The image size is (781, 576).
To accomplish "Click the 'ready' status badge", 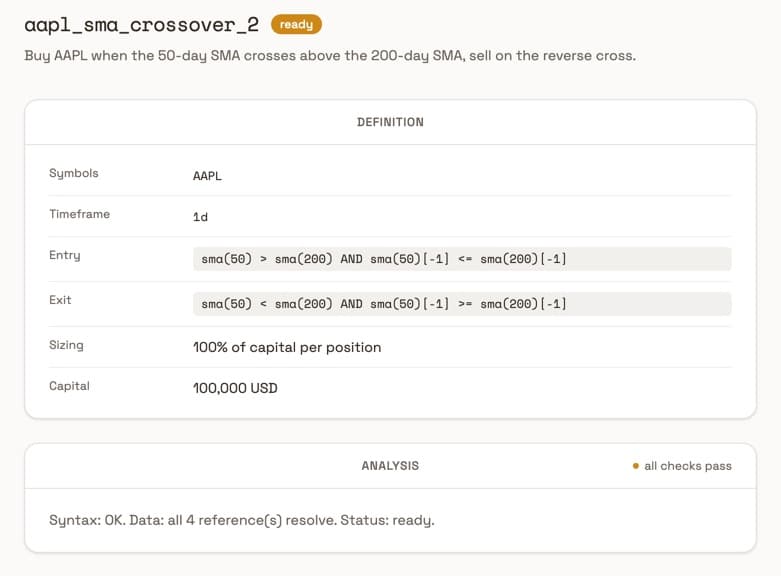I will (296, 24).
